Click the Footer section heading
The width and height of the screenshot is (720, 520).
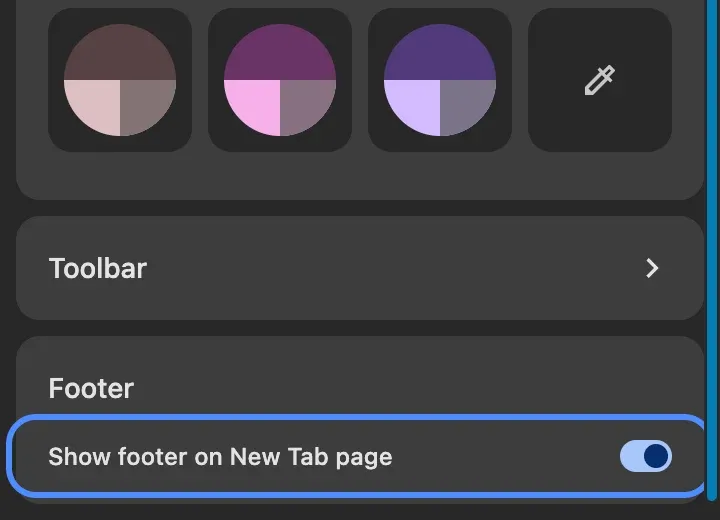(91, 388)
